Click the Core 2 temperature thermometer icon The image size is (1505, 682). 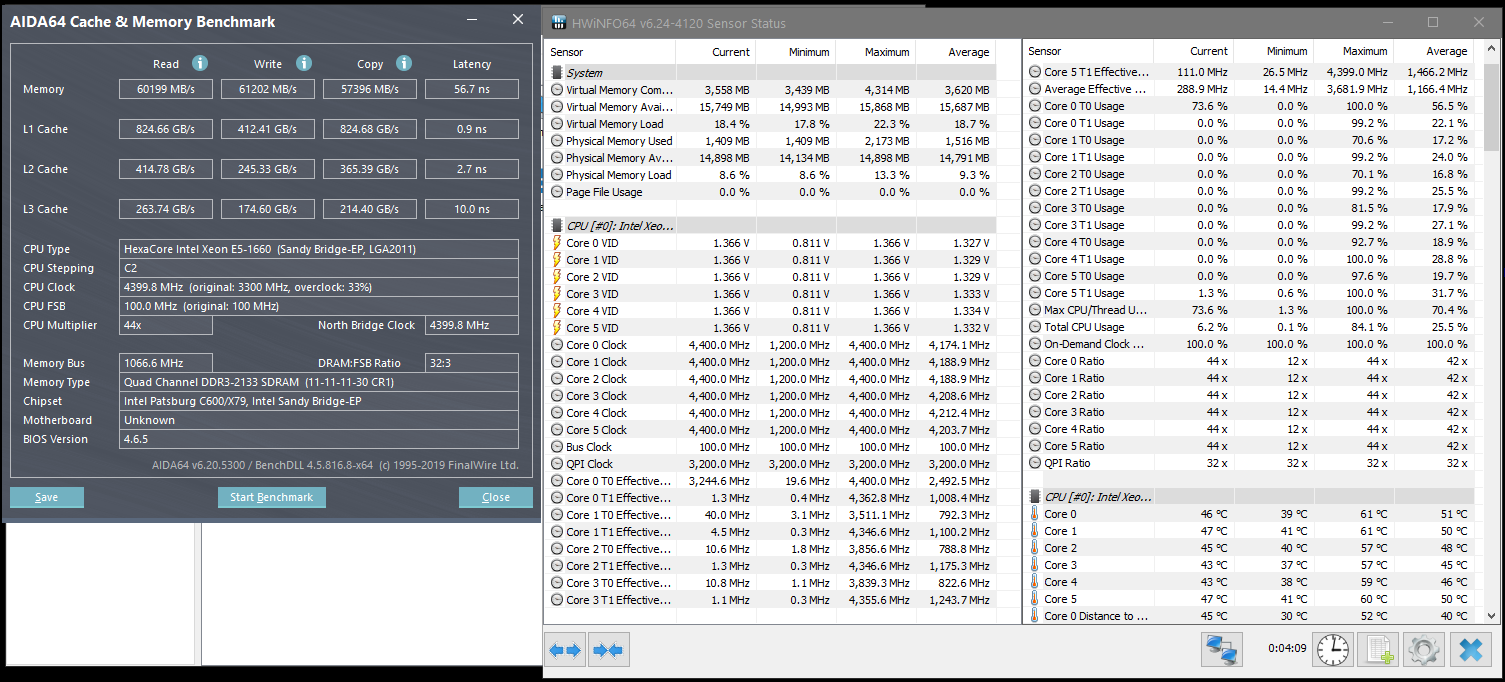pyautogui.click(x=1035, y=548)
